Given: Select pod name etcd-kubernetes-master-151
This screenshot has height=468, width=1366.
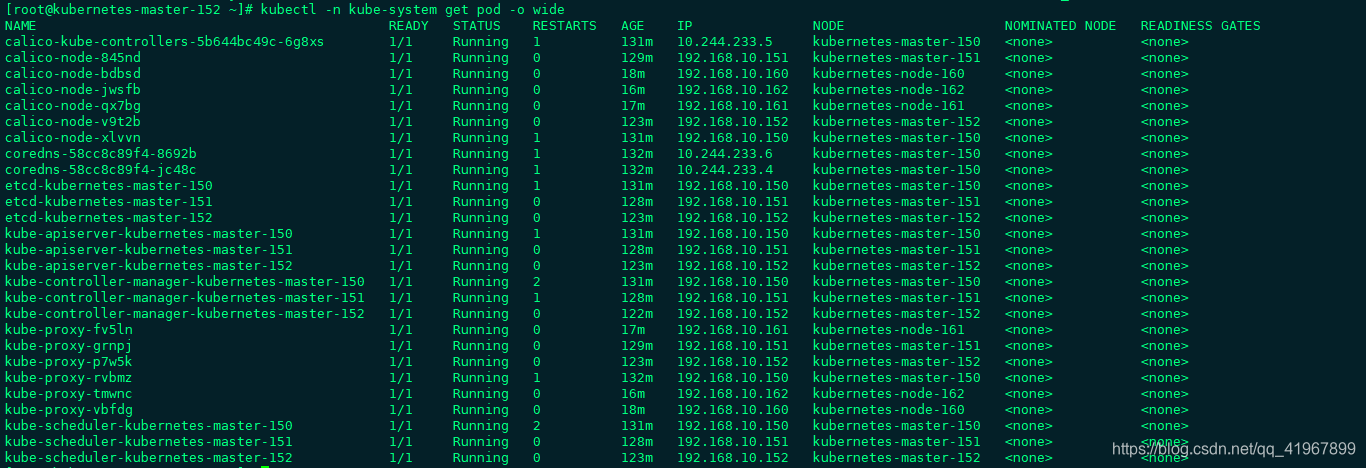Looking at the screenshot, I should [x=109, y=201].
